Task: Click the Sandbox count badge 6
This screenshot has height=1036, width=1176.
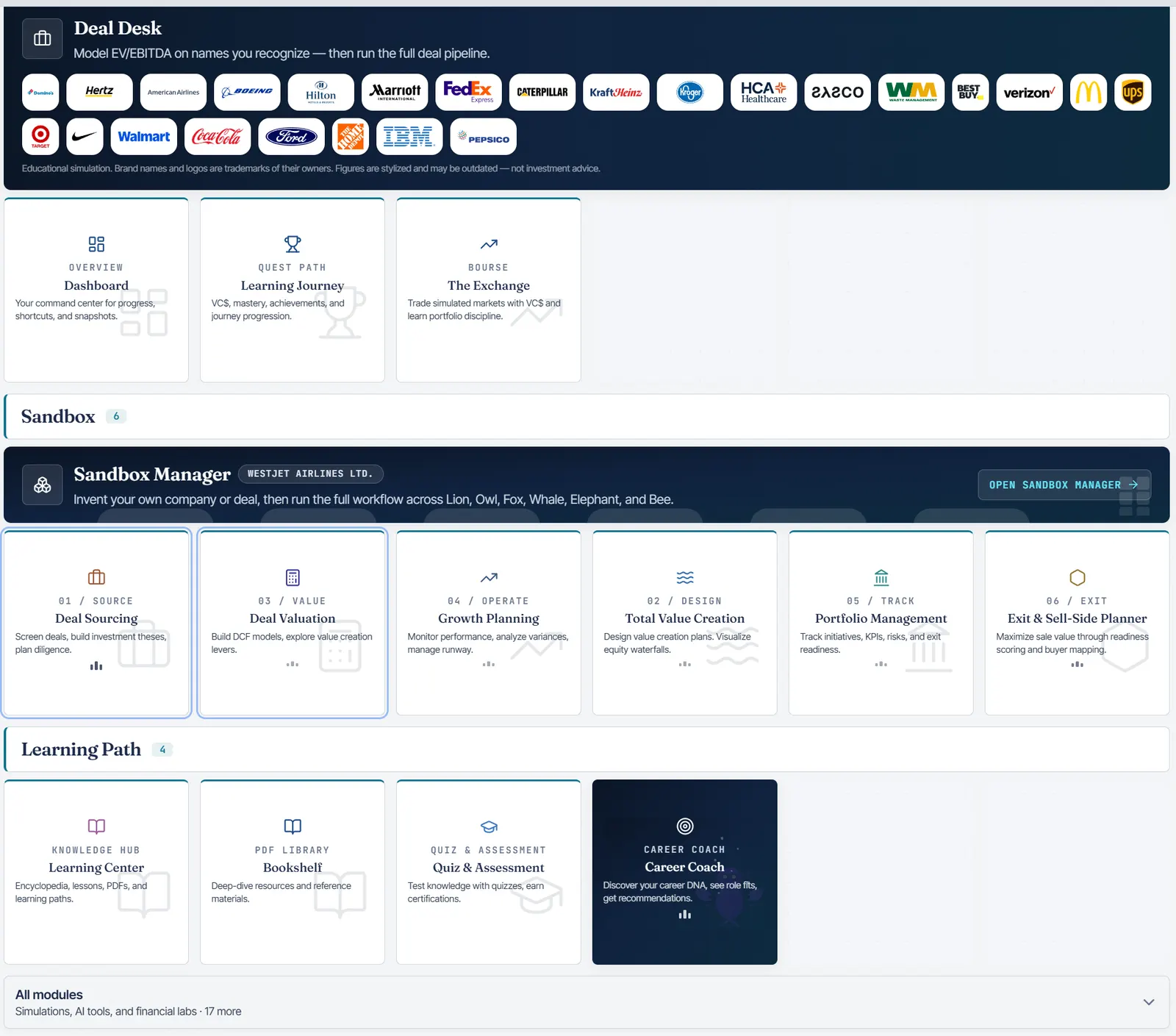Action: pyautogui.click(x=116, y=416)
